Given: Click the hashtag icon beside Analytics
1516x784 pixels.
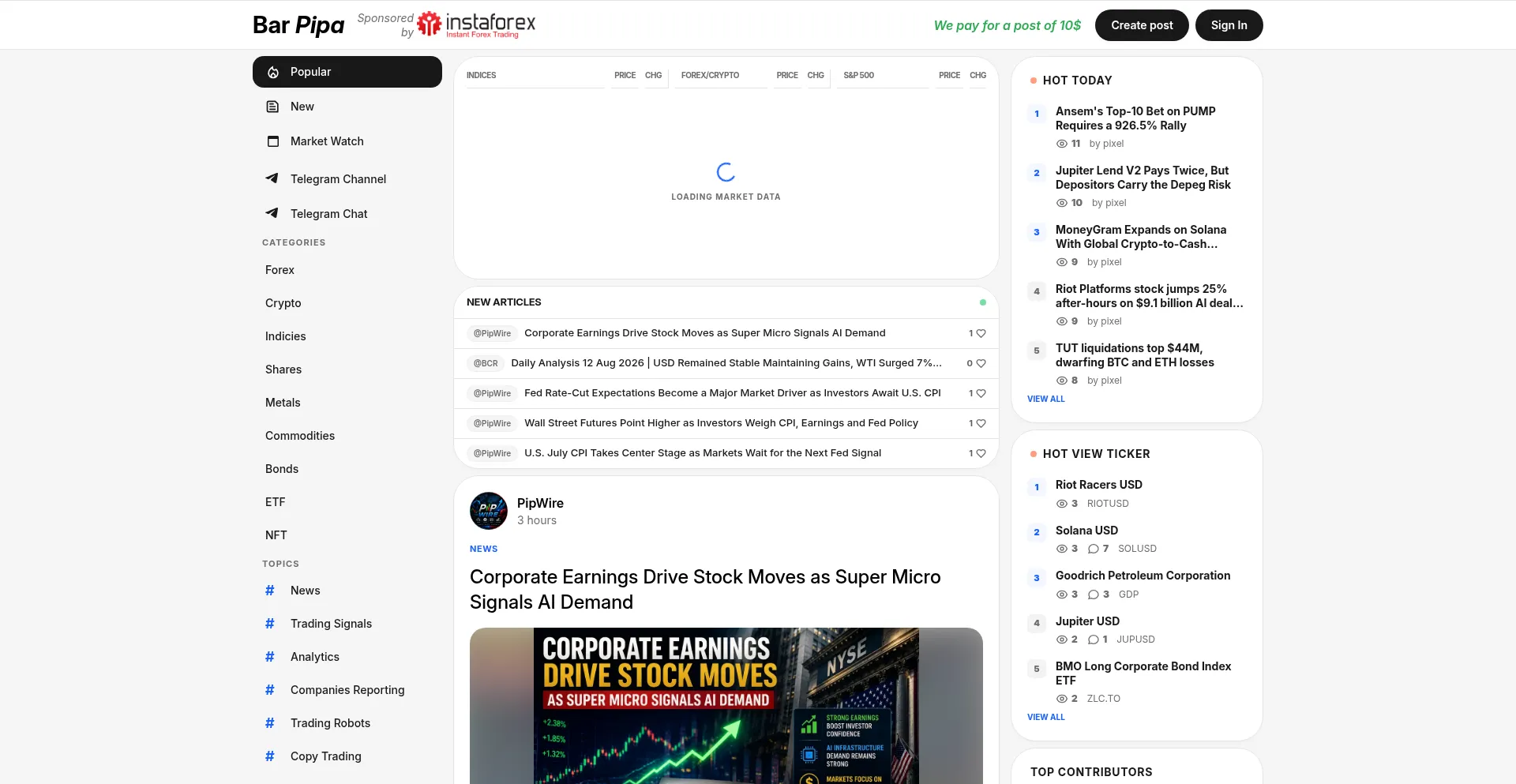Looking at the screenshot, I should 270,657.
